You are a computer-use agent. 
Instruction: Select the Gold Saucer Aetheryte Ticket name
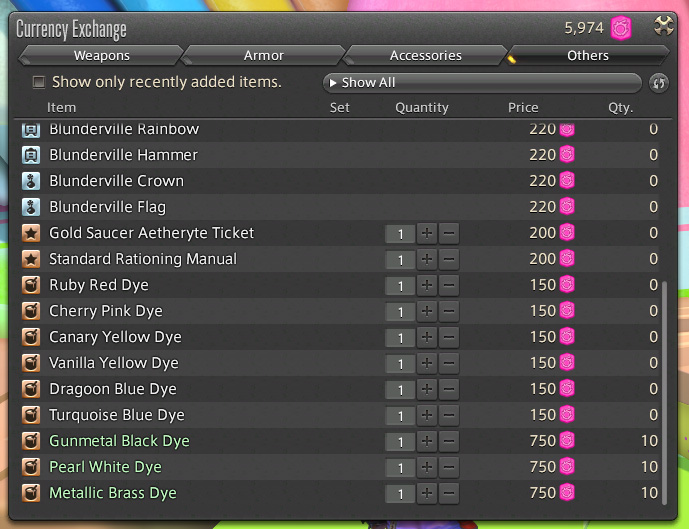[x=152, y=233]
